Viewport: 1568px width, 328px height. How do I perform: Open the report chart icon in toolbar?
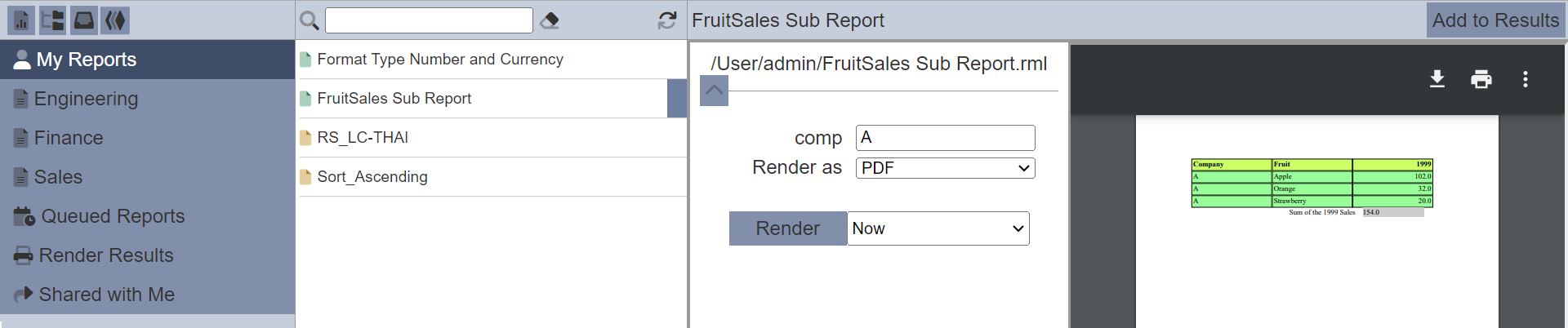(21, 20)
